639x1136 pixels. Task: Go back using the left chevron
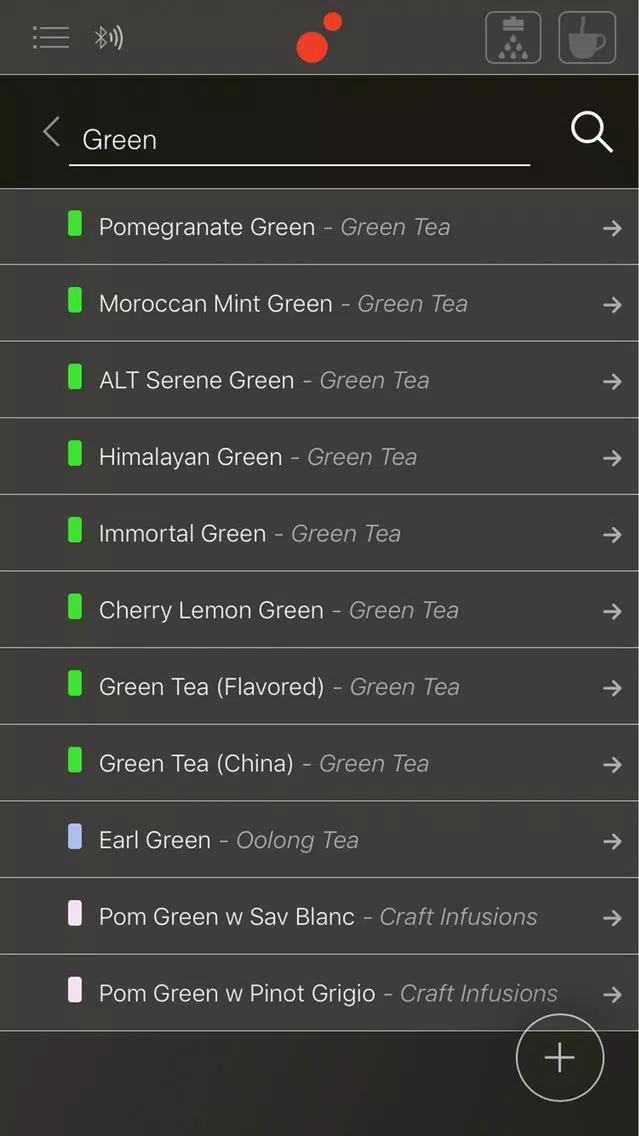(x=51, y=133)
